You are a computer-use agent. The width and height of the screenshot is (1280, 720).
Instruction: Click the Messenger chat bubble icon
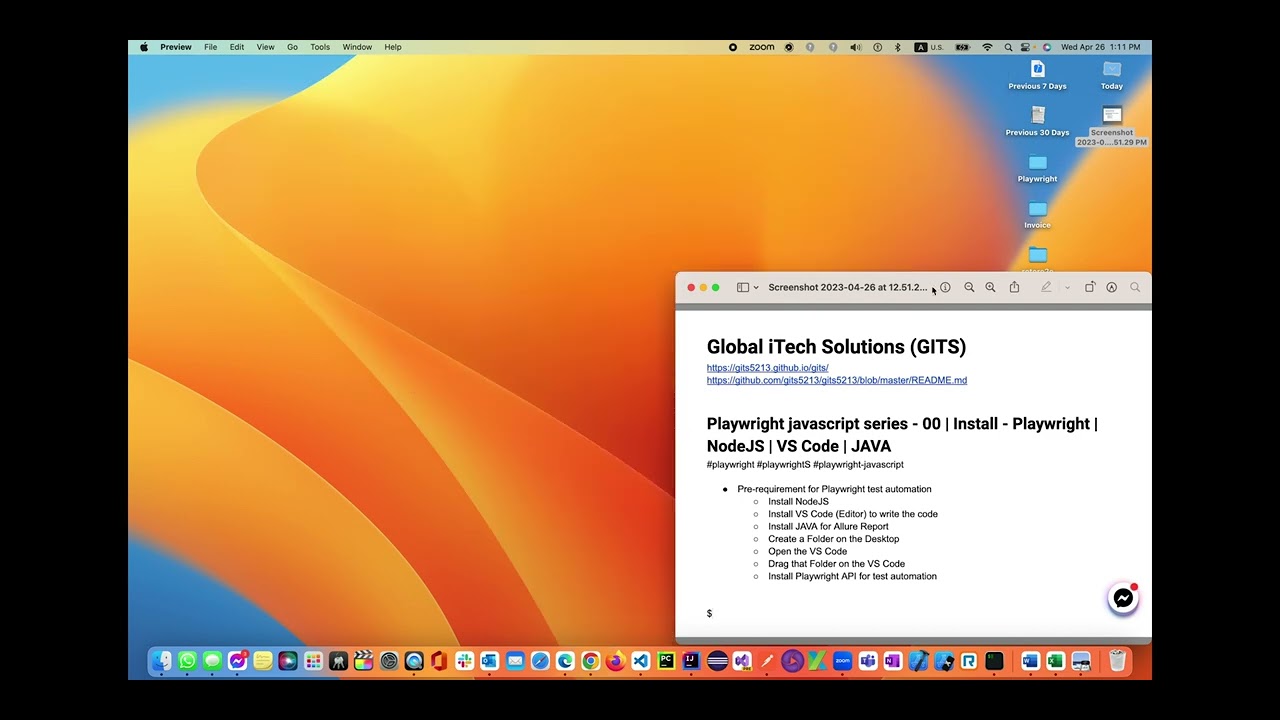[1124, 598]
